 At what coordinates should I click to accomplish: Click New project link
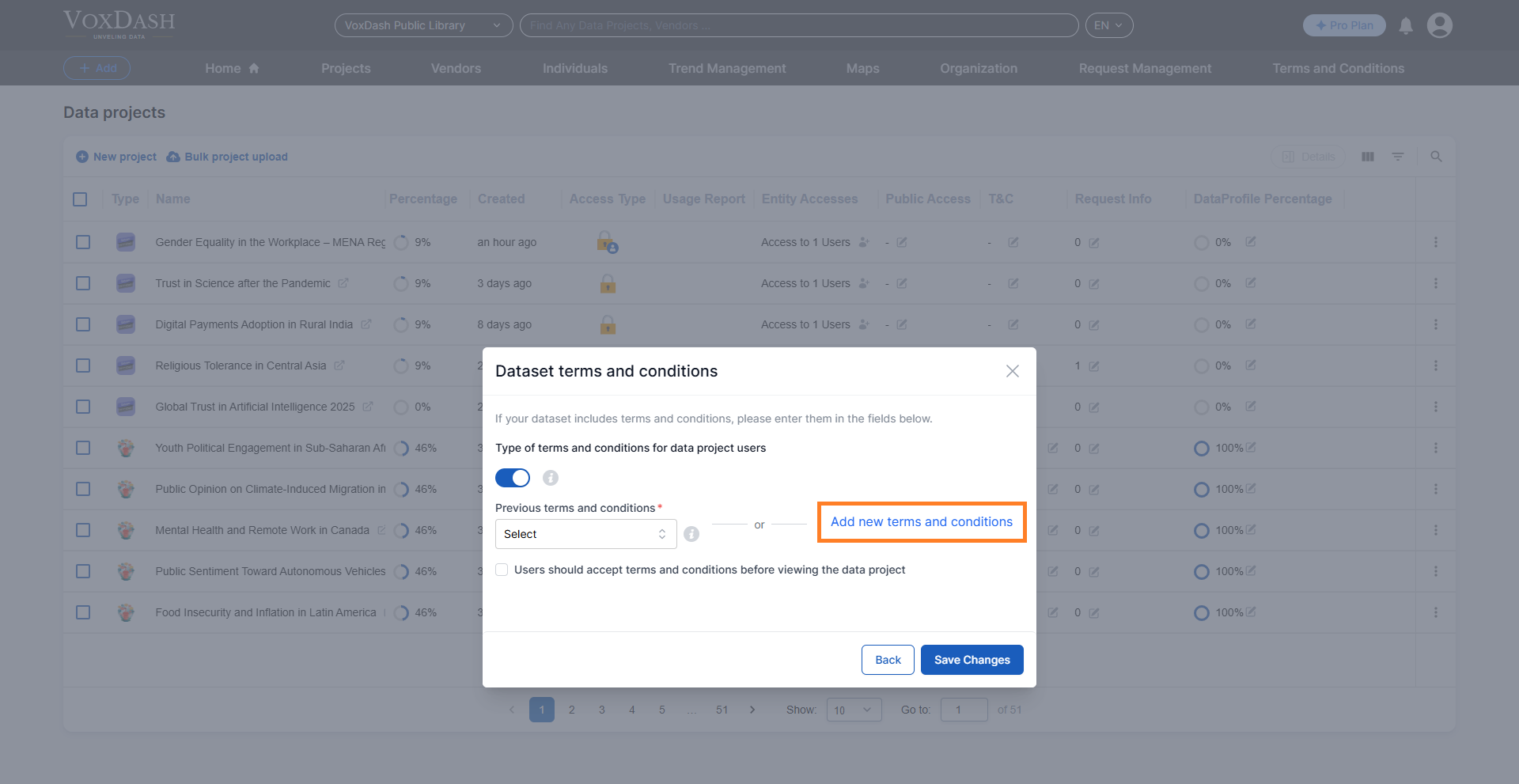pos(116,157)
